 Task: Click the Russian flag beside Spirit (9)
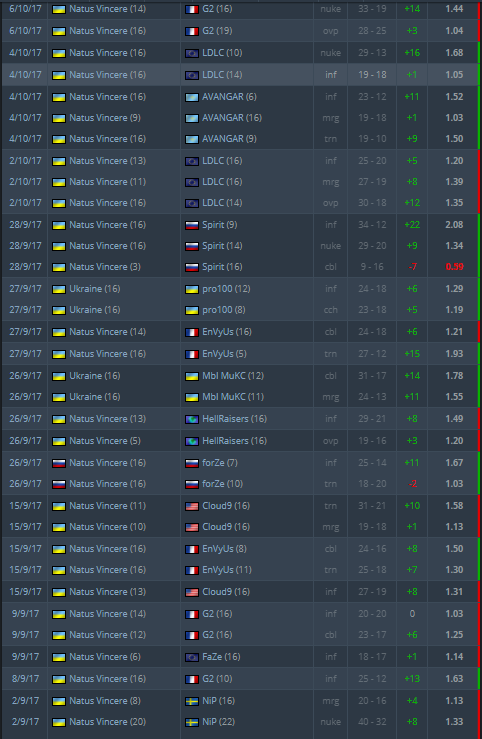pos(191,226)
